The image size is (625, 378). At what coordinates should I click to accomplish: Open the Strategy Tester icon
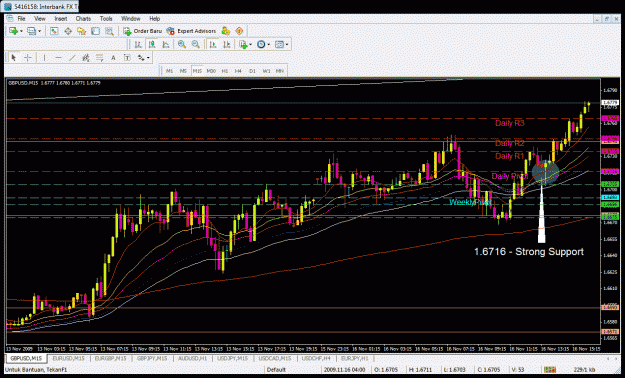pyautogui.click(x=109, y=31)
